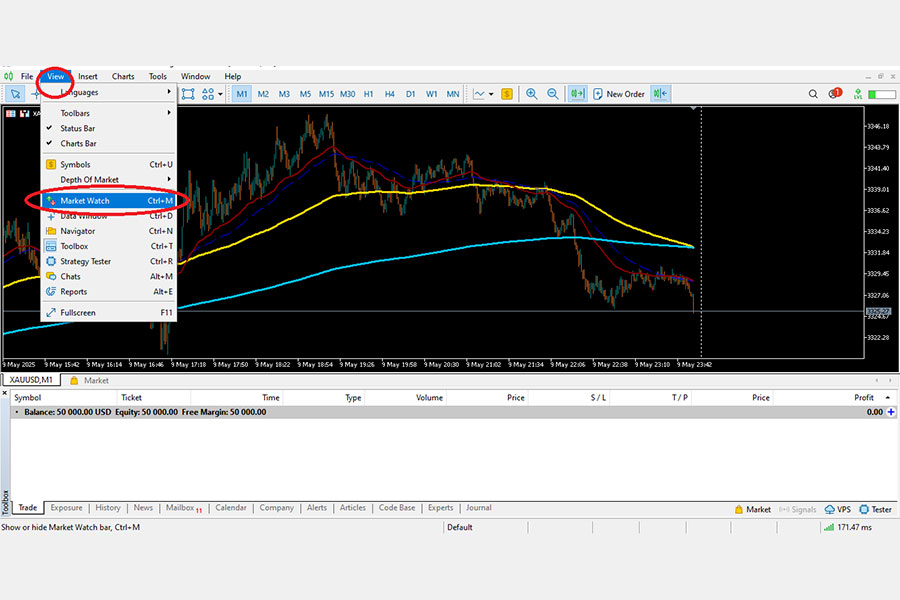Open Navigator from the View menu
Viewport: 900px width, 600px height.
(109, 231)
